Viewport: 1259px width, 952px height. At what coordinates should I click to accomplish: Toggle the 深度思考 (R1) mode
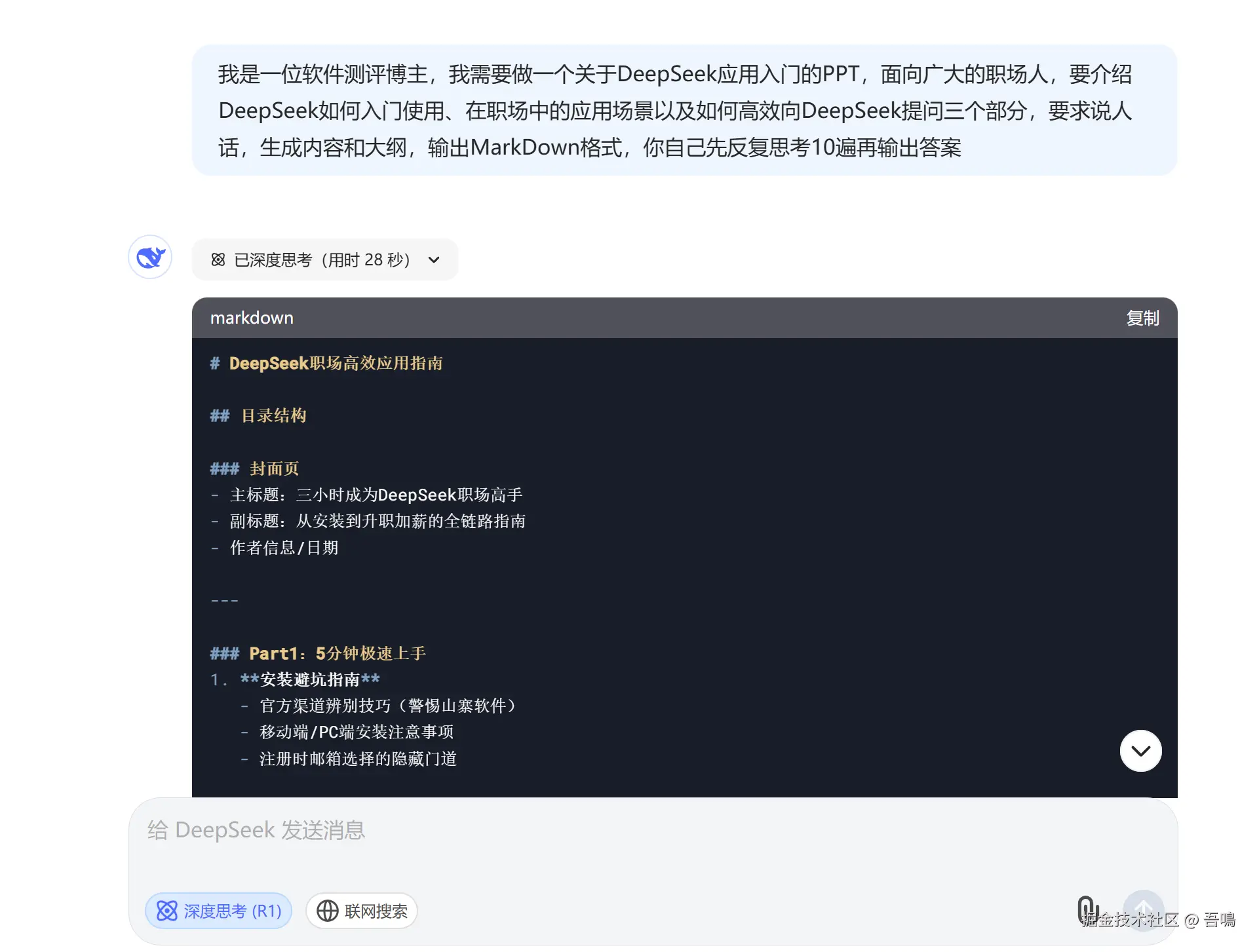pyautogui.click(x=219, y=911)
